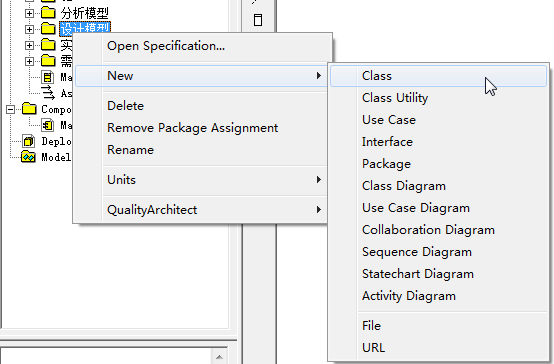The image size is (554, 364).
Task: Expand the 设计模型 package node
Action: 29,29
